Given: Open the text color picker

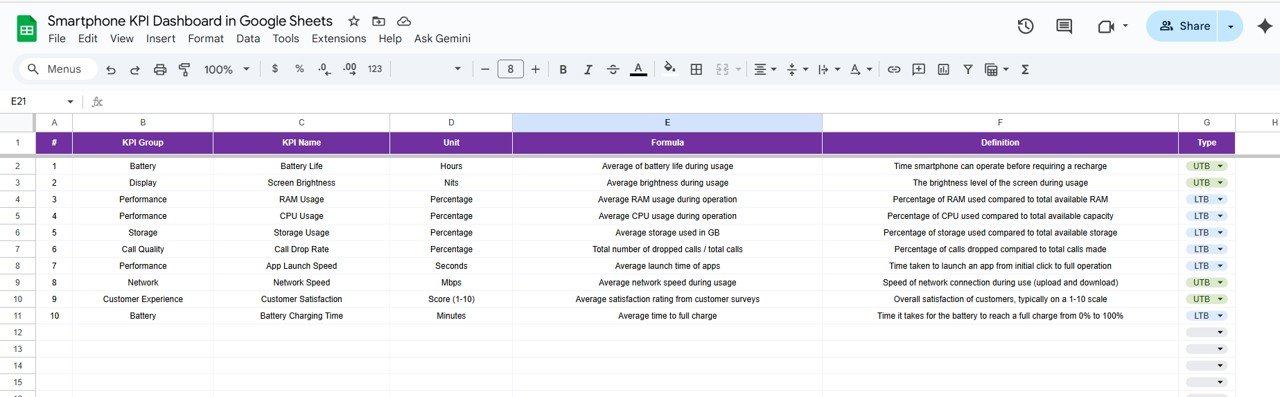Looking at the screenshot, I should tap(638, 69).
